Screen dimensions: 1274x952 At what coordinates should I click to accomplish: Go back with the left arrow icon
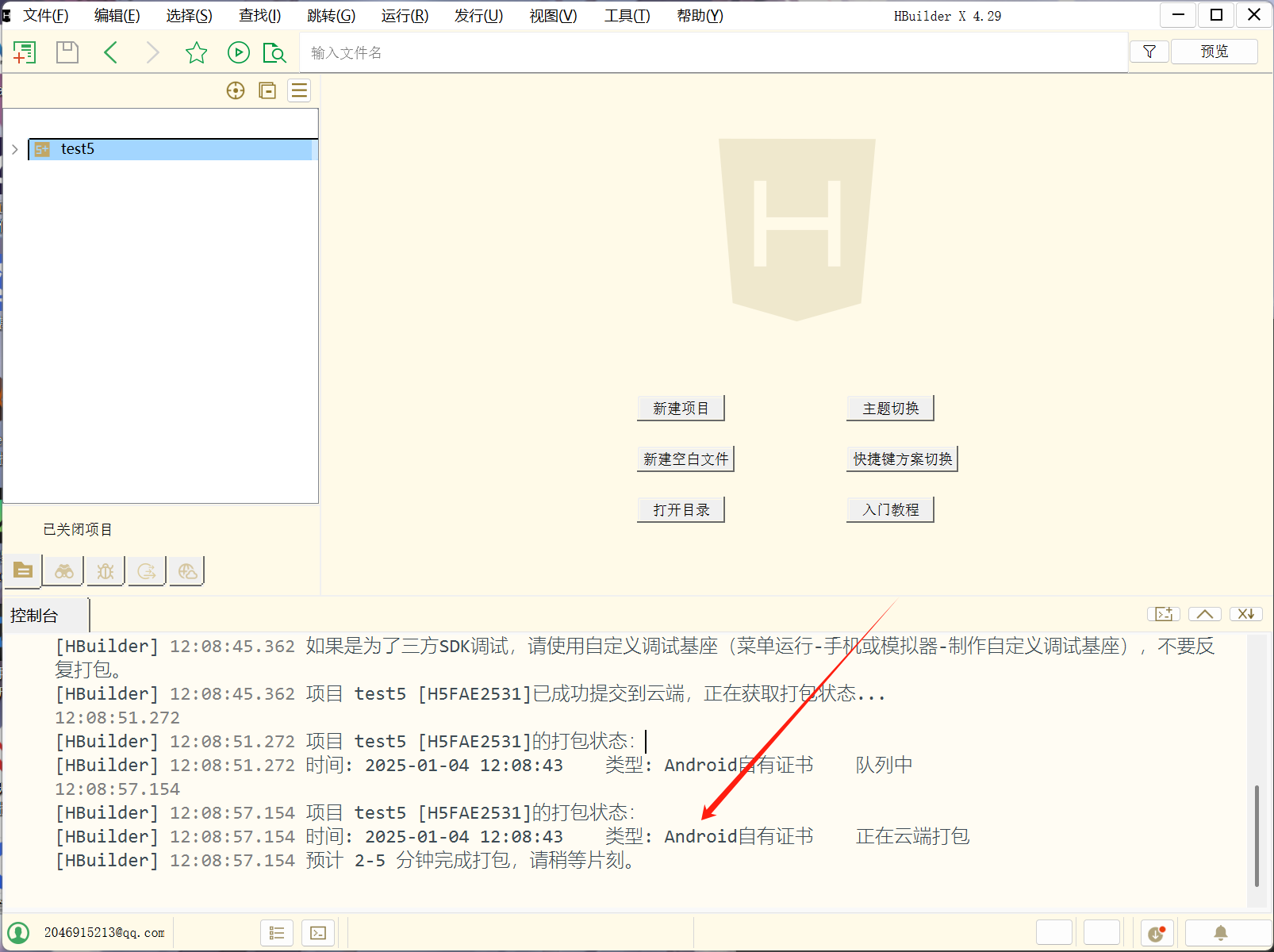[110, 52]
